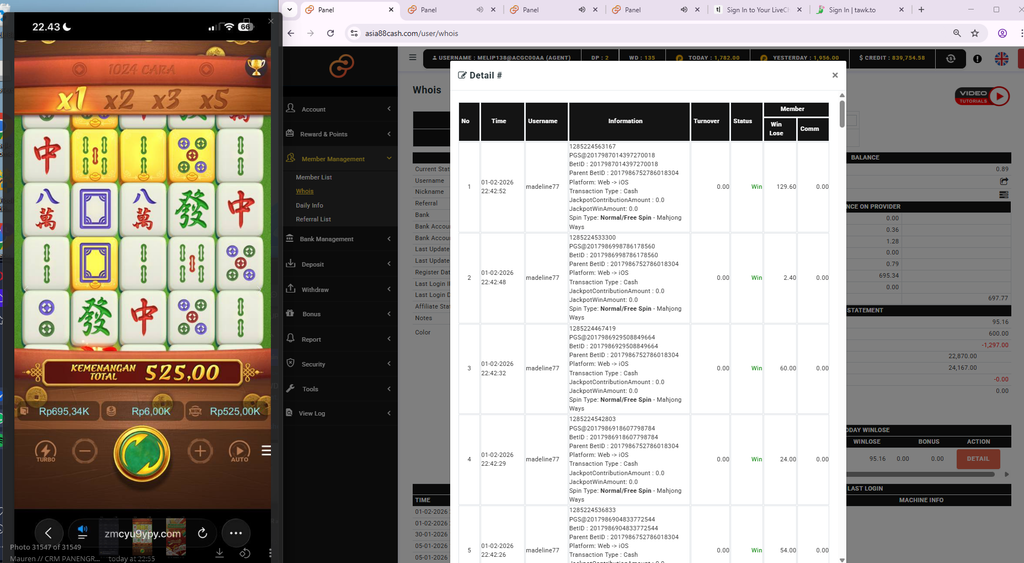
Task: Click the red DETAIL button
Action: 978,458
